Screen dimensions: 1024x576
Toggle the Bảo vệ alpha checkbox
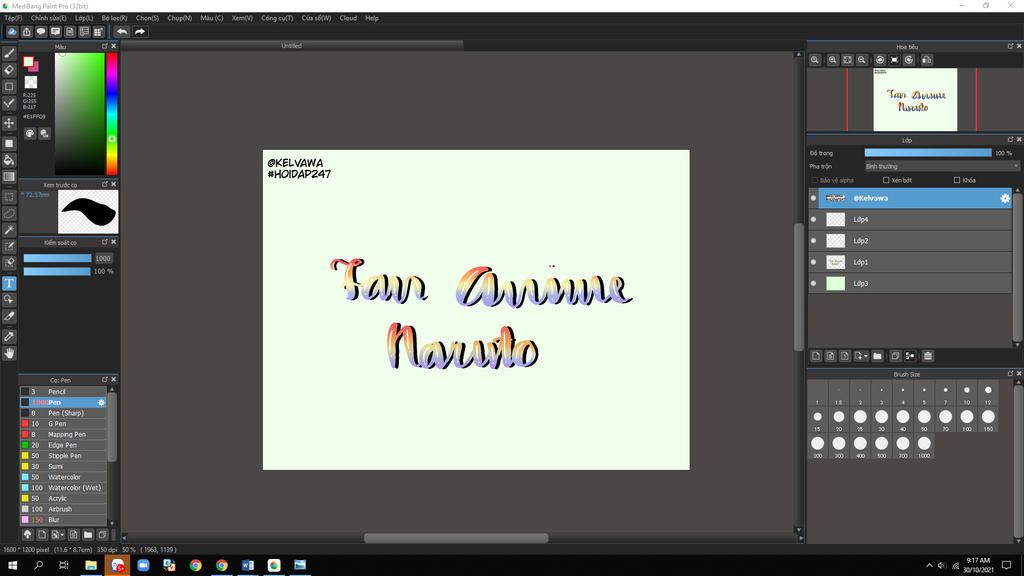[814, 180]
